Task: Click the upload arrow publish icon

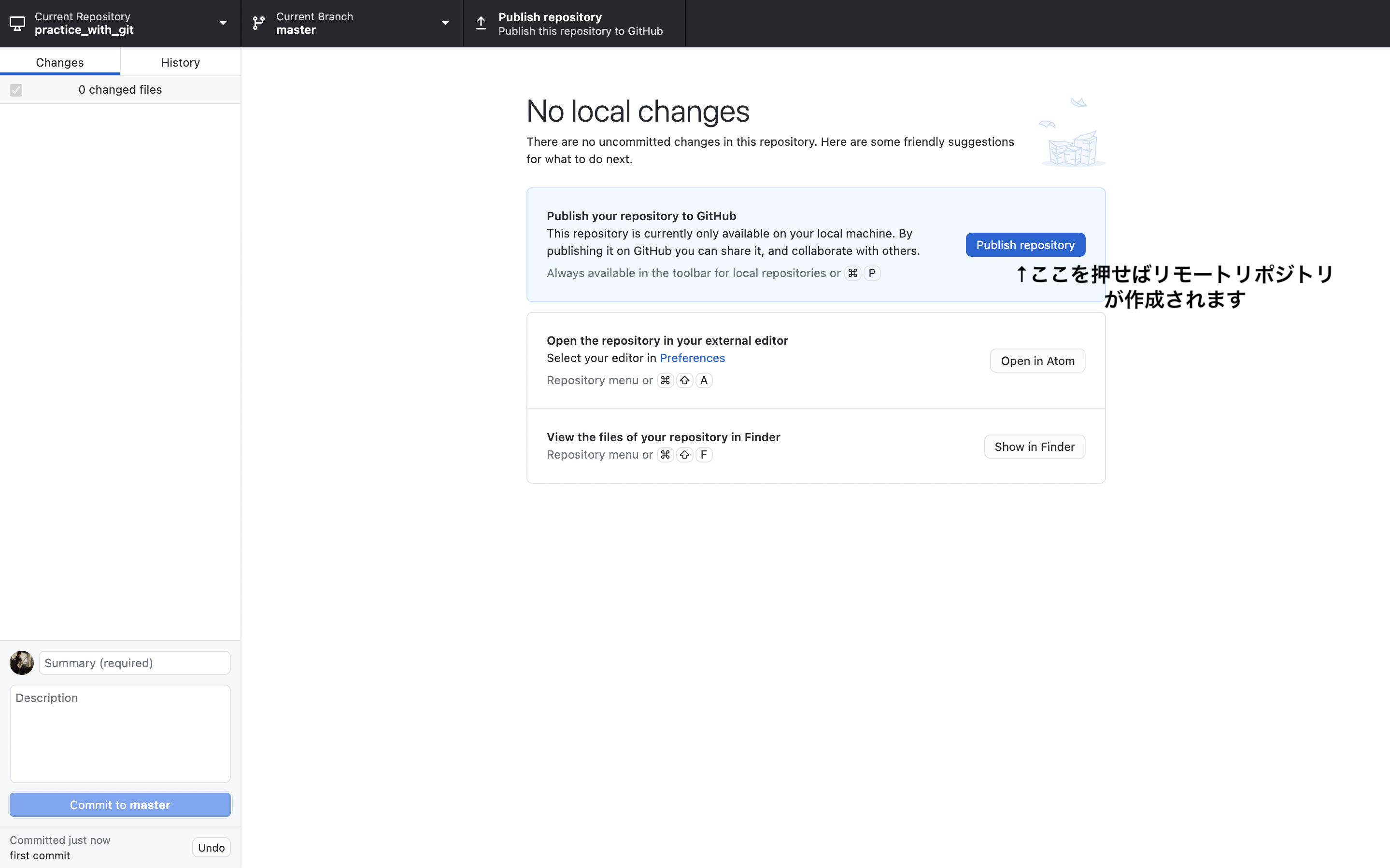Action: (x=481, y=24)
